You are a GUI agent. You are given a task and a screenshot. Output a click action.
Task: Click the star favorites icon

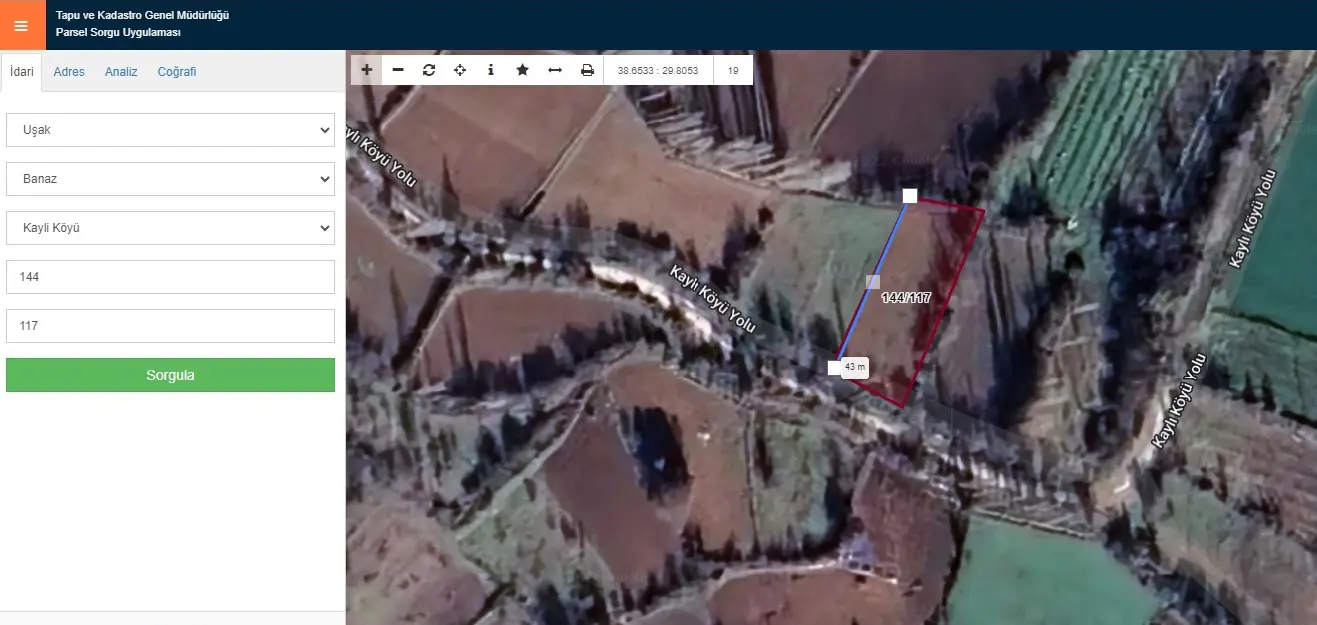click(522, 70)
